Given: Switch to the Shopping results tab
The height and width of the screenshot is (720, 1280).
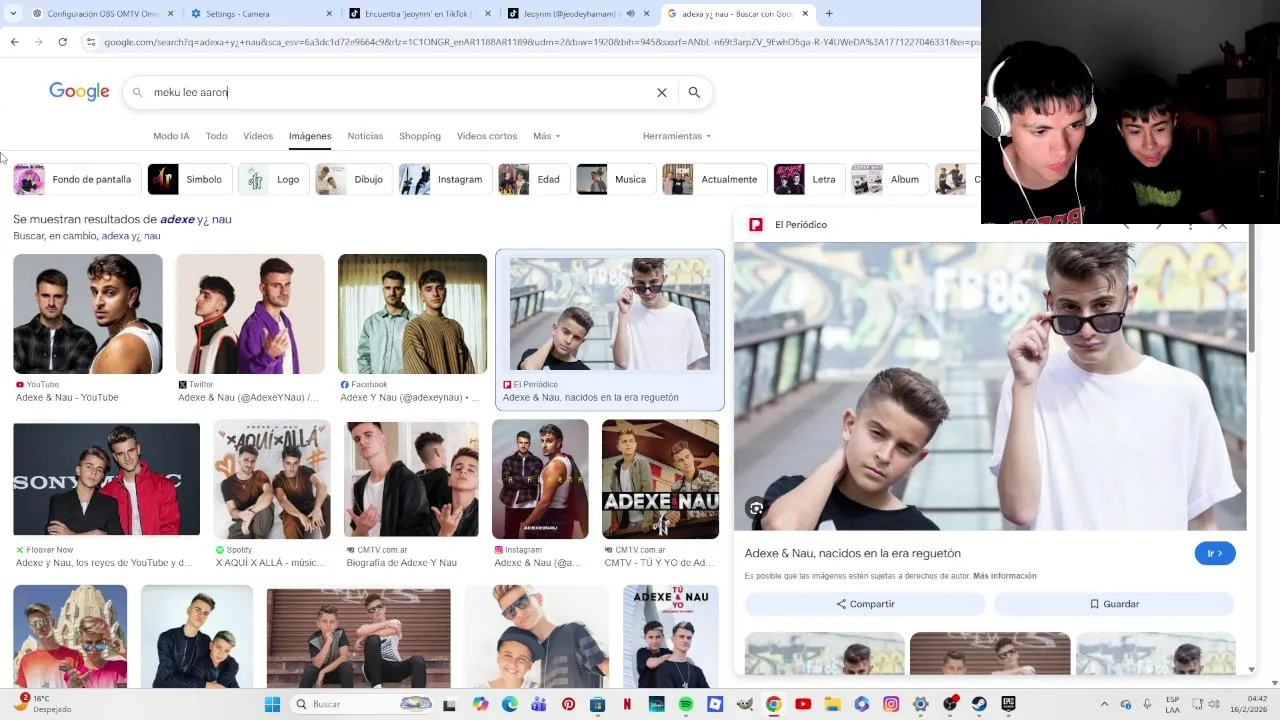Looking at the screenshot, I should pos(420,136).
